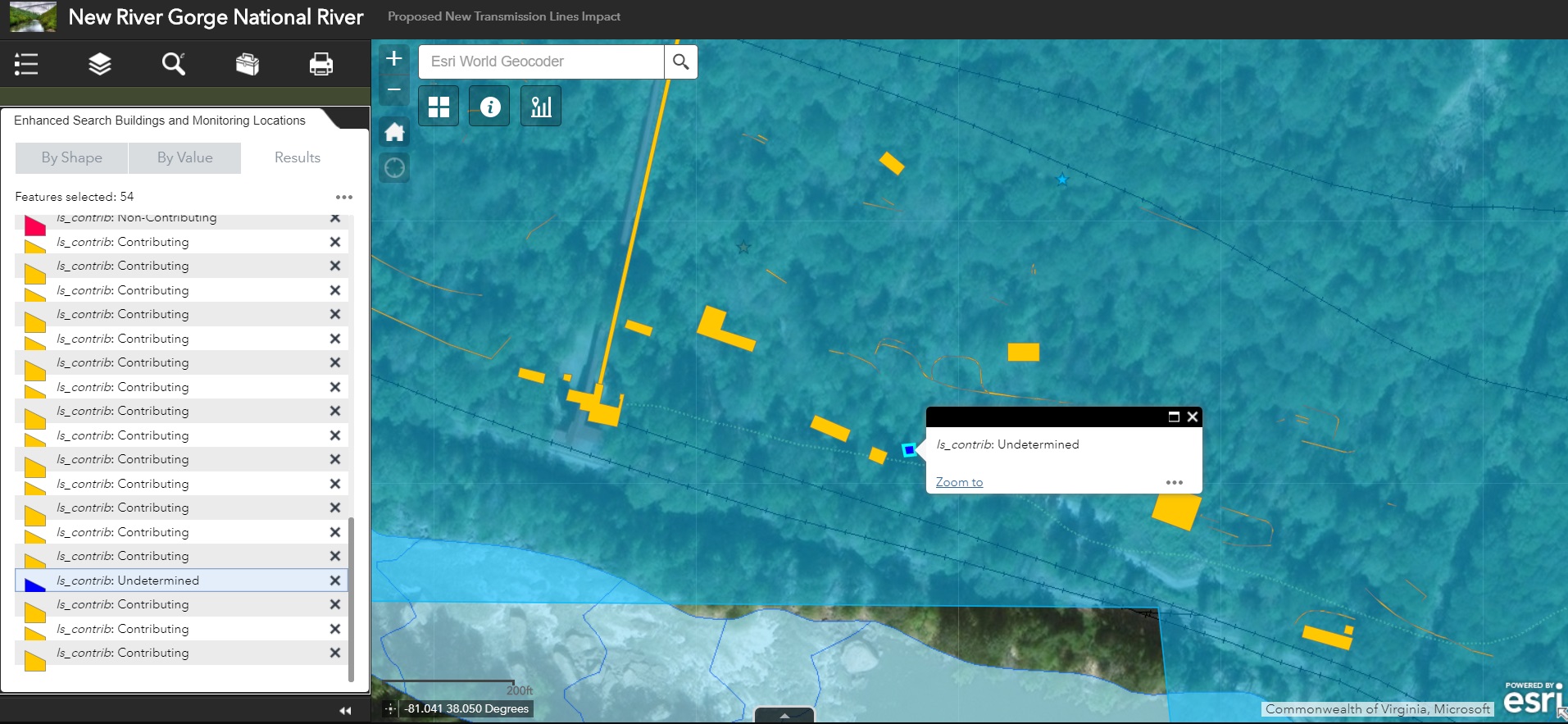The height and width of the screenshot is (724, 1568).
Task: Open the enhanced search widget
Action: [x=174, y=64]
